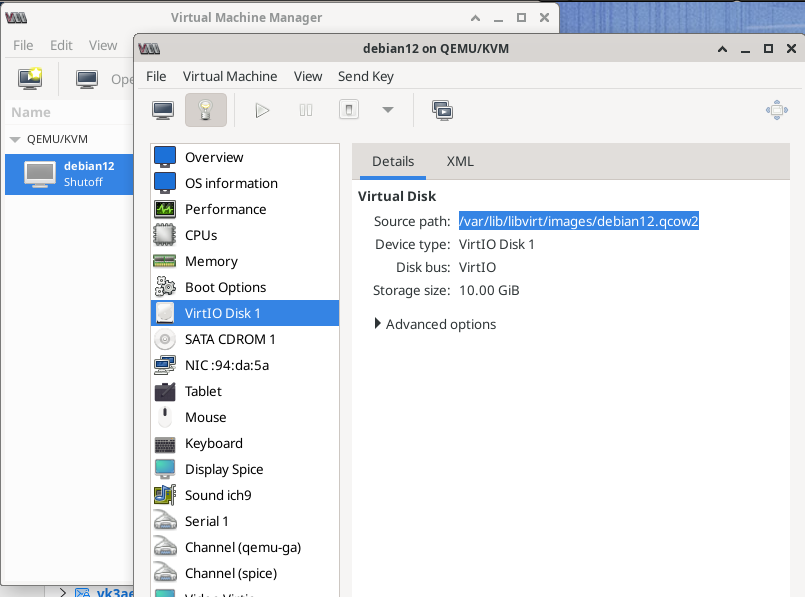
Task: Select Sound ich9 entry
Action: (245, 495)
